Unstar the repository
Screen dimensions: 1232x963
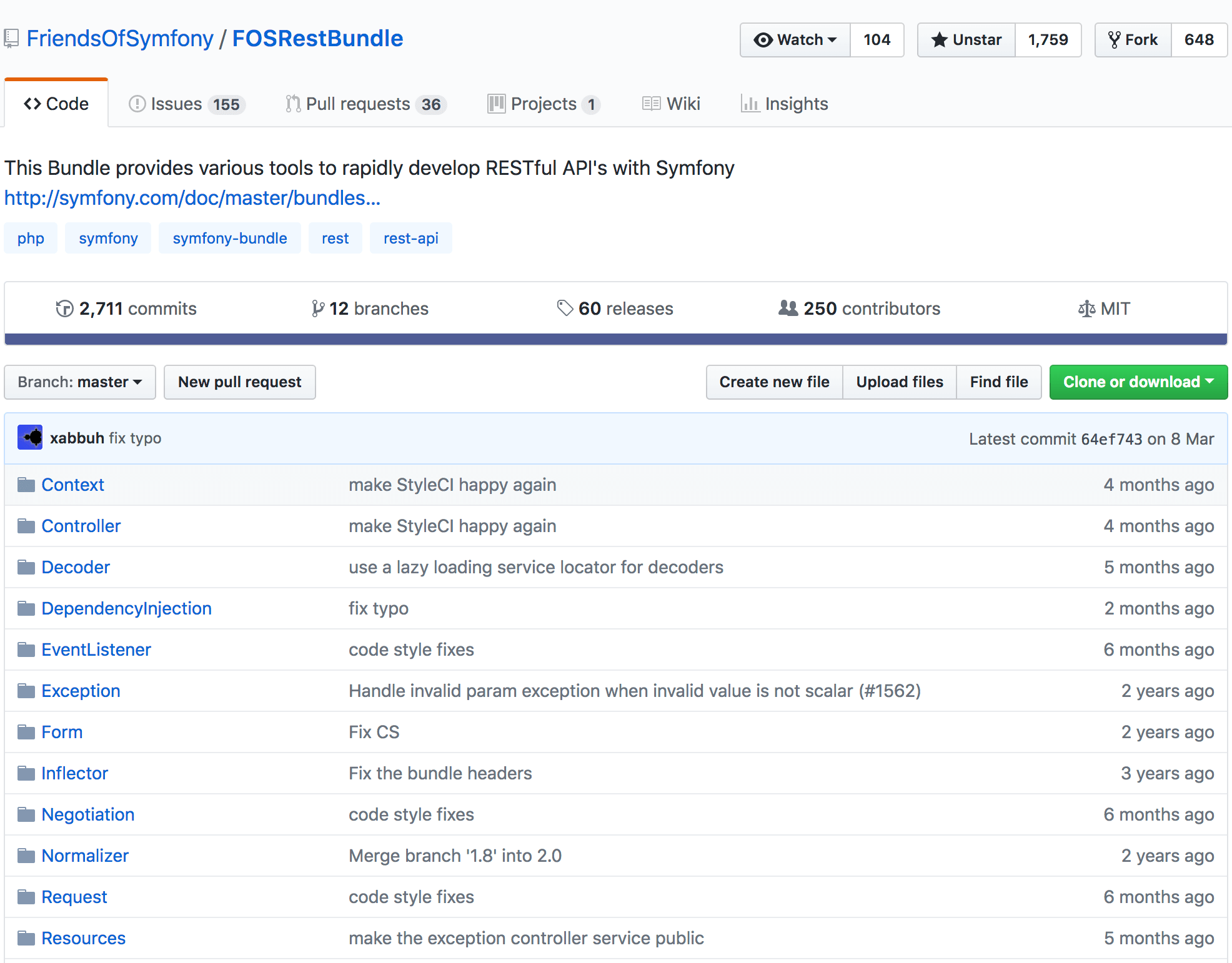tap(966, 40)
